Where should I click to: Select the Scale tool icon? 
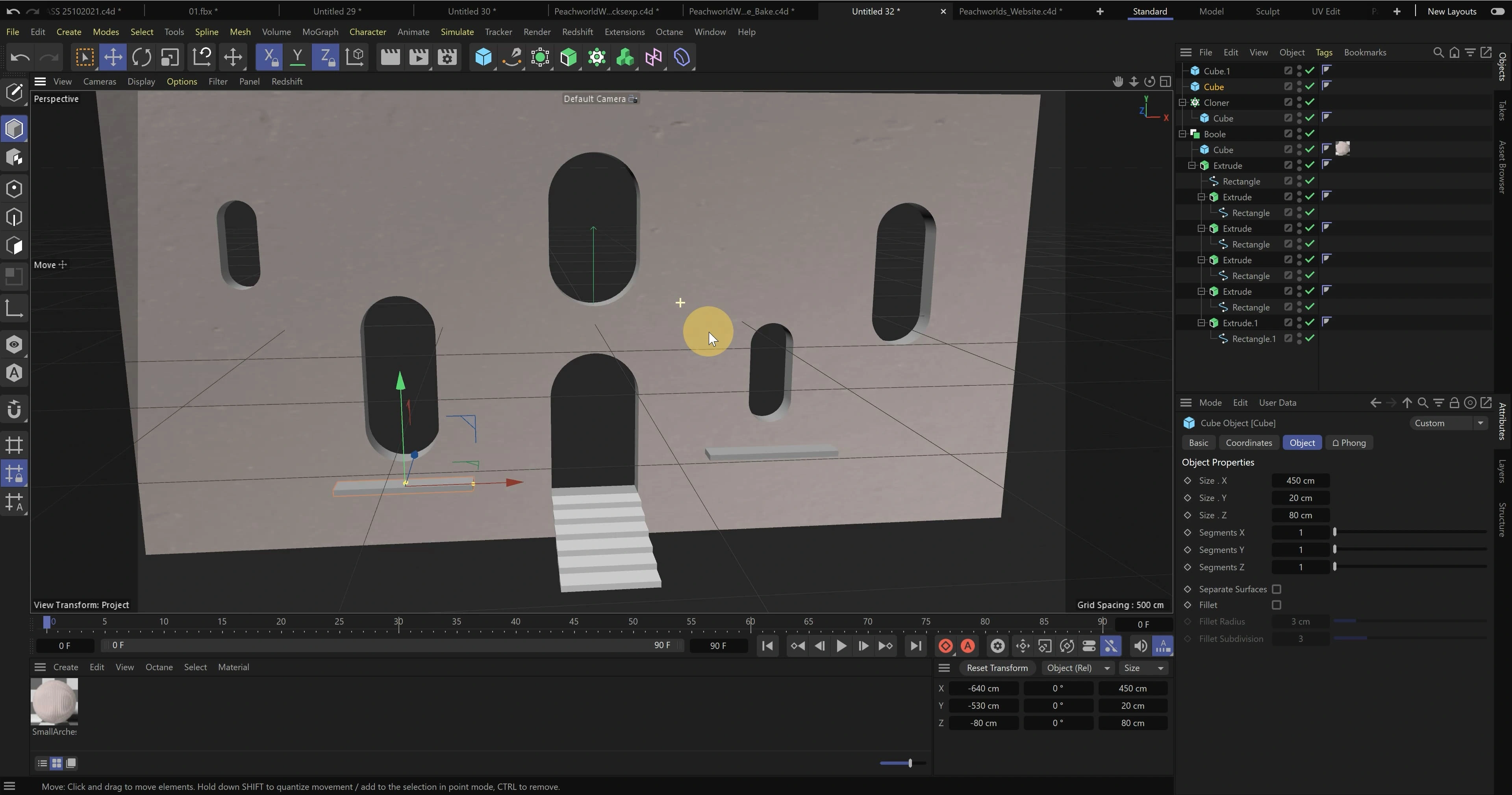coord(170,57)
